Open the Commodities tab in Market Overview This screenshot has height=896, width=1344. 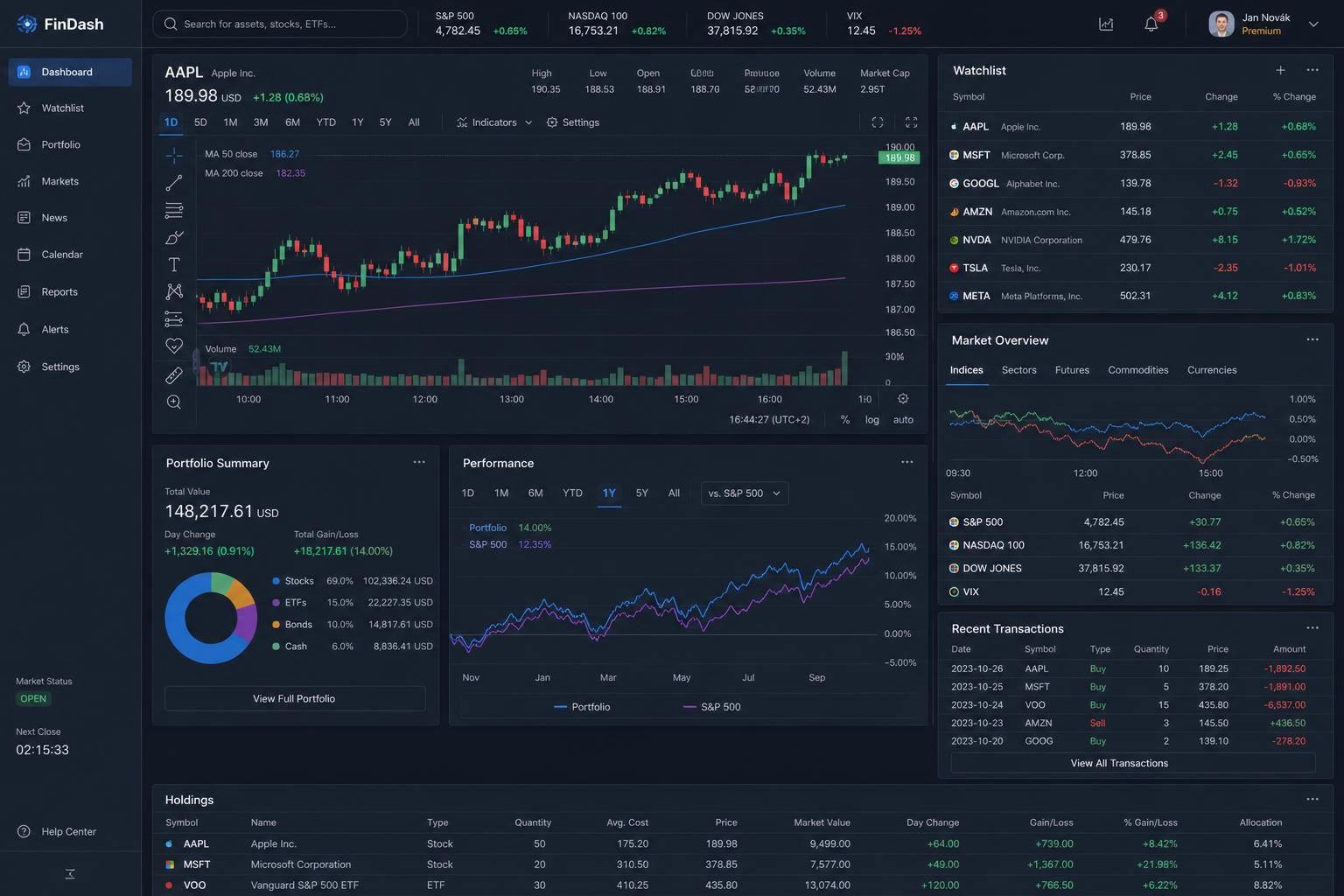[1137, 370]
